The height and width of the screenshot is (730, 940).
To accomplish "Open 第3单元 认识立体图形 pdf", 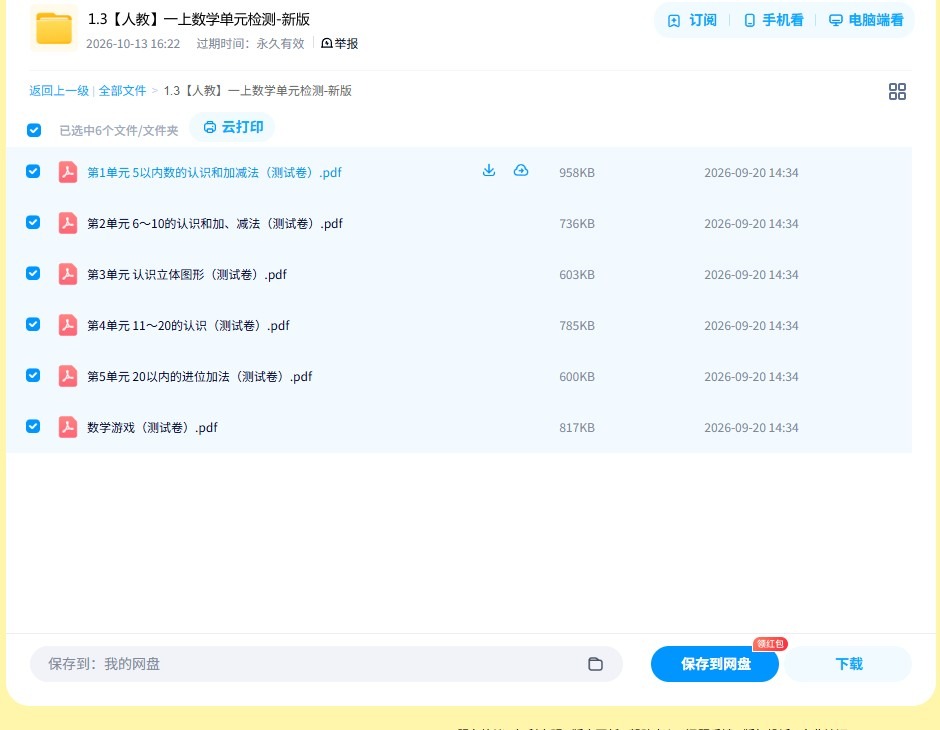I will [187, 274].
